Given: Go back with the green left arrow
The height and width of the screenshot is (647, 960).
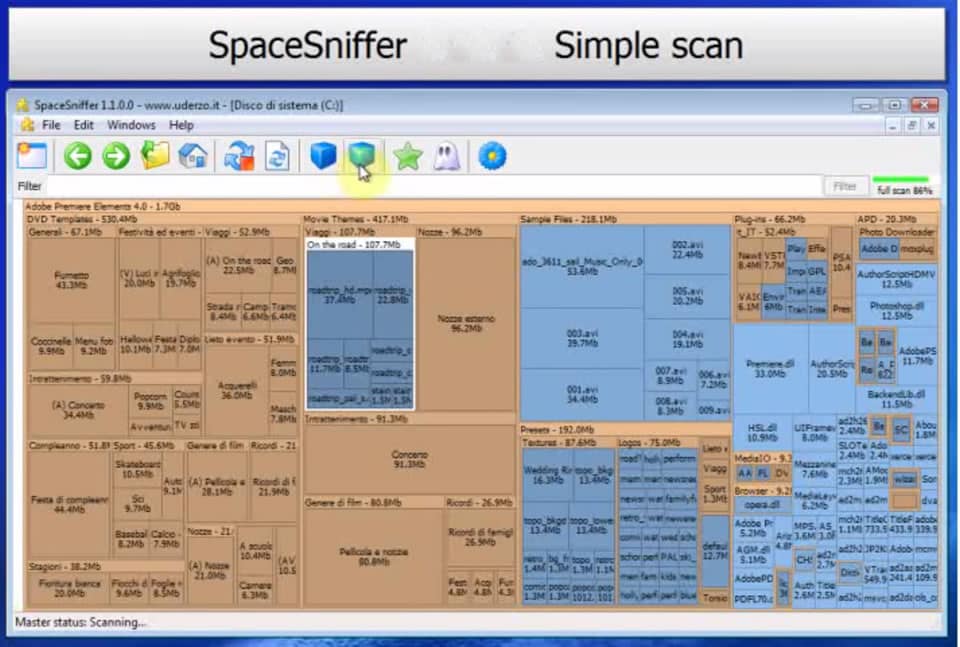Looking at the screenshot, I should point(78,156).
